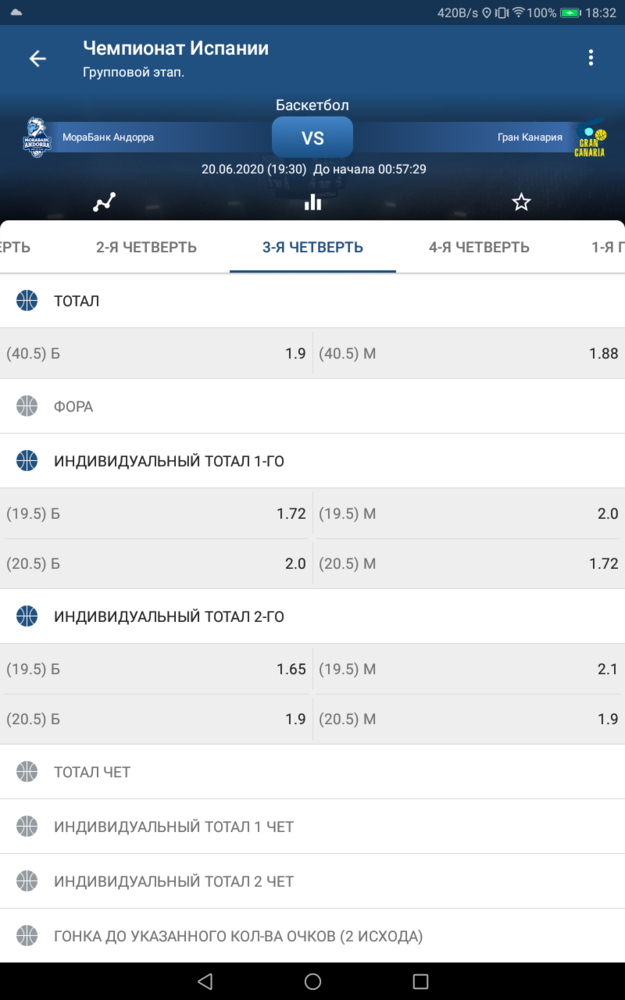Select total (40.5) Б odds 1.9
The width and height of the screenshot is (625, 1000).
(156, 353)
